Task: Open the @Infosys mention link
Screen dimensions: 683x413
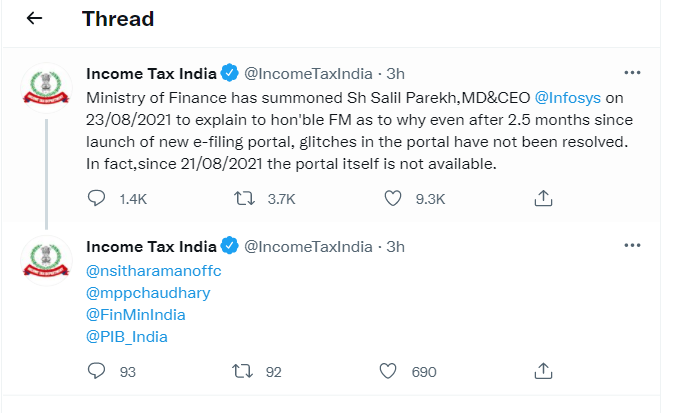Action: point(568,98)
